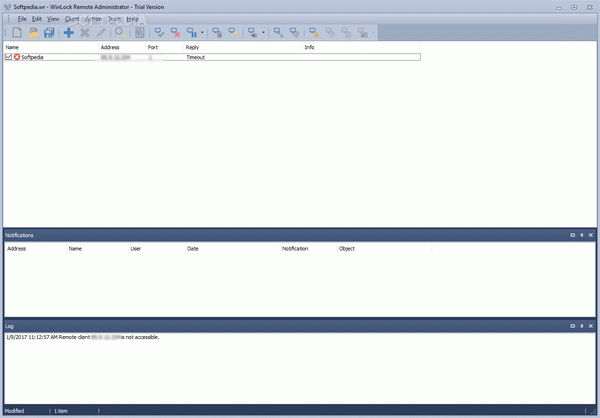This screenshot has width=600, height=418.
Task: Sort clients by Address column header
Action: (122, 47)
